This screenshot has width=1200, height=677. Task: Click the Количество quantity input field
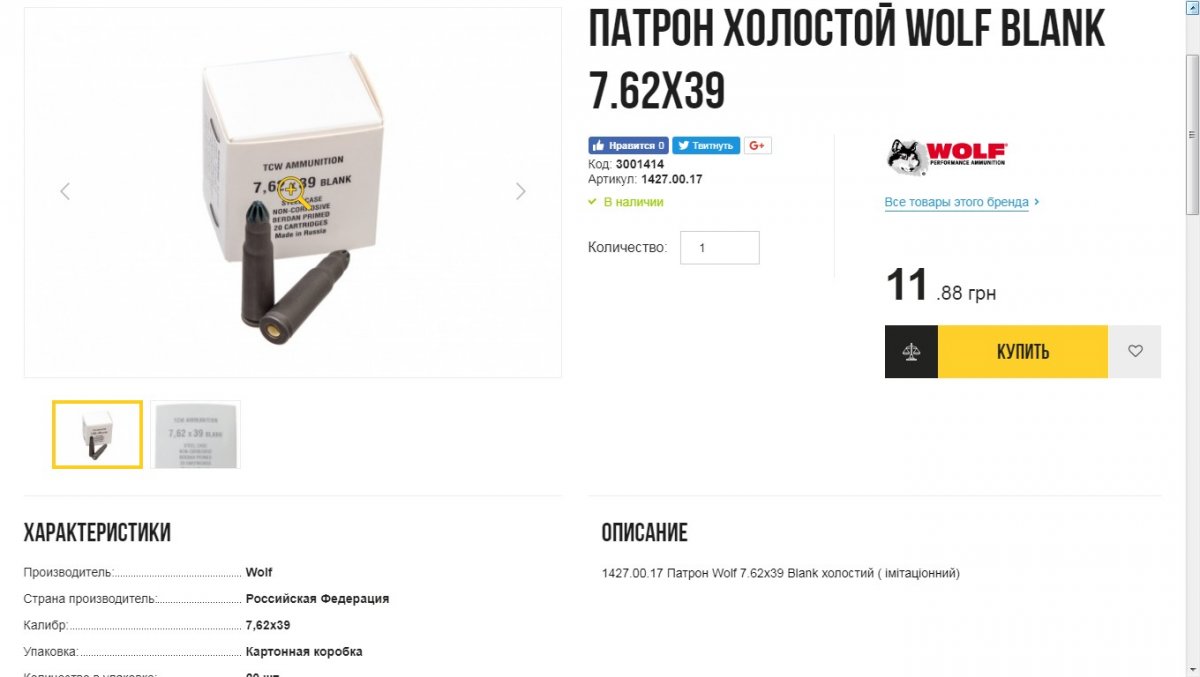click(720, 248)
